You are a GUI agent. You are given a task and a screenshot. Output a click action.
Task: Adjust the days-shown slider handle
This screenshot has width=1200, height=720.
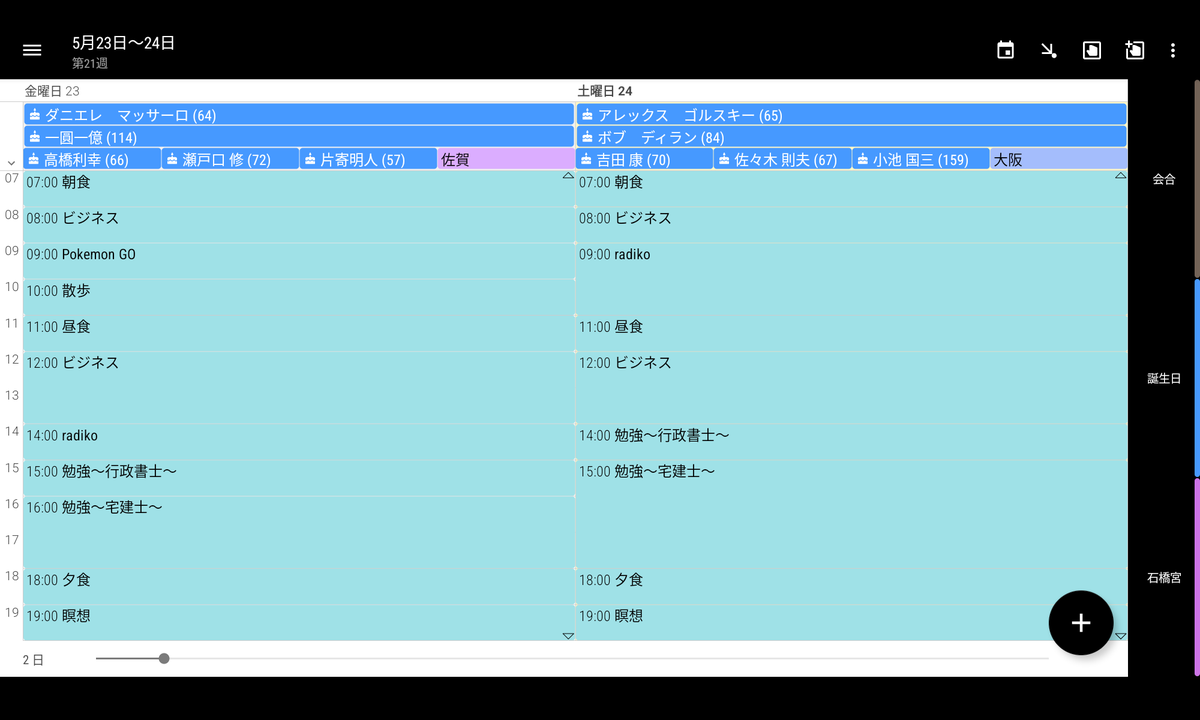click(x=164, y=658)
